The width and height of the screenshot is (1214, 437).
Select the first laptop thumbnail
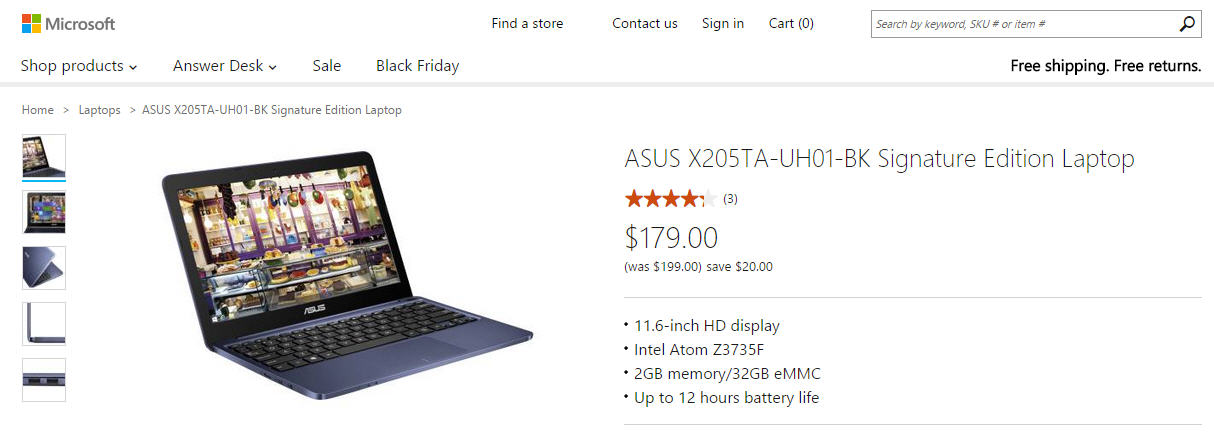tap(44, 156)
